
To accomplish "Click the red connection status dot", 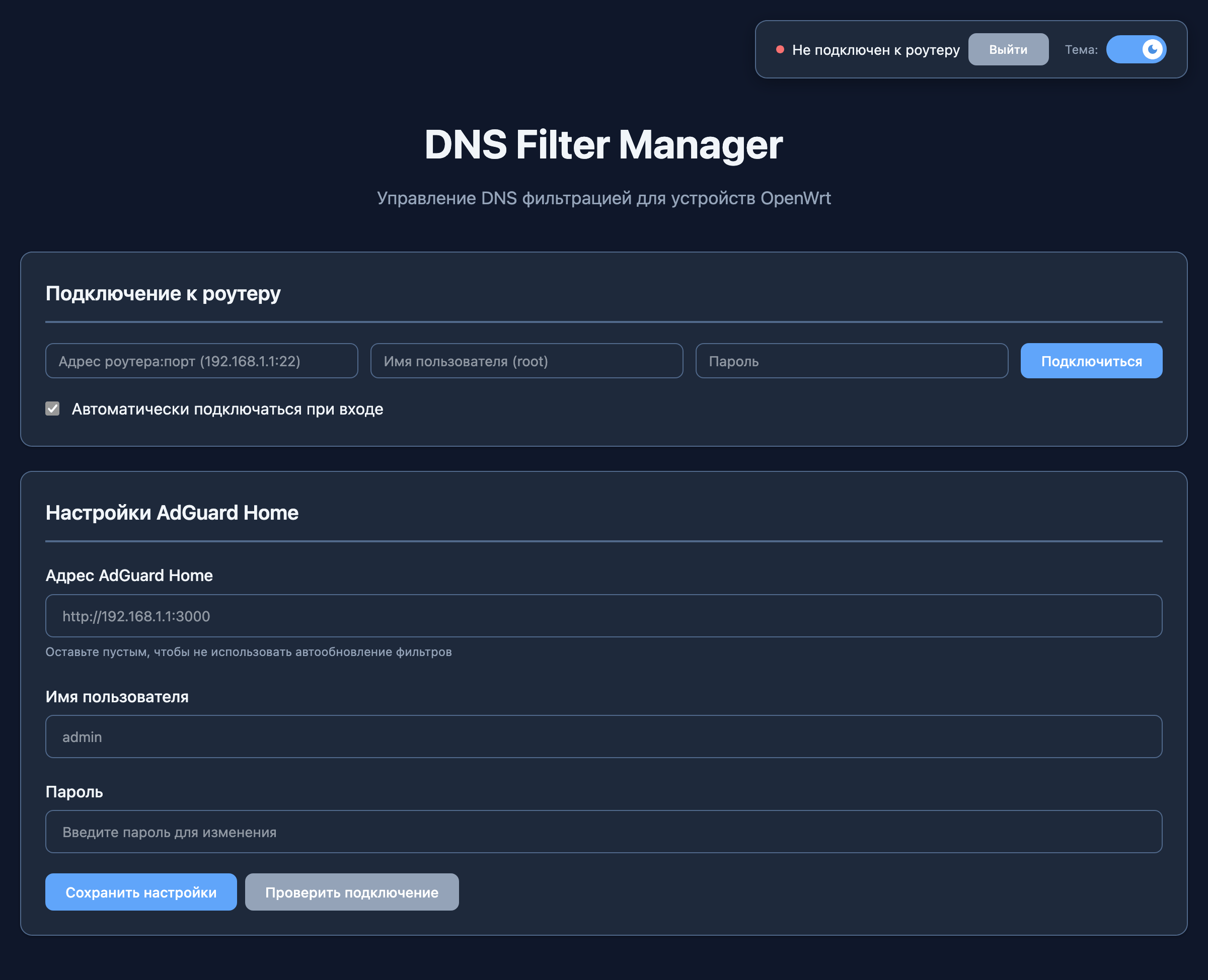I will point(780,50).
